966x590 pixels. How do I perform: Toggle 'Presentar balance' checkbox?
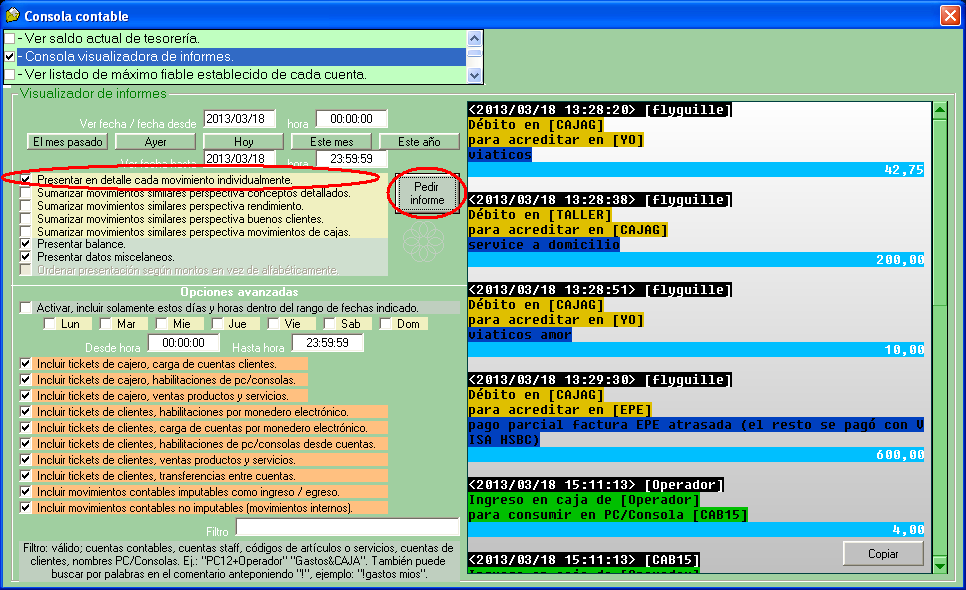[x=25, y=244]
